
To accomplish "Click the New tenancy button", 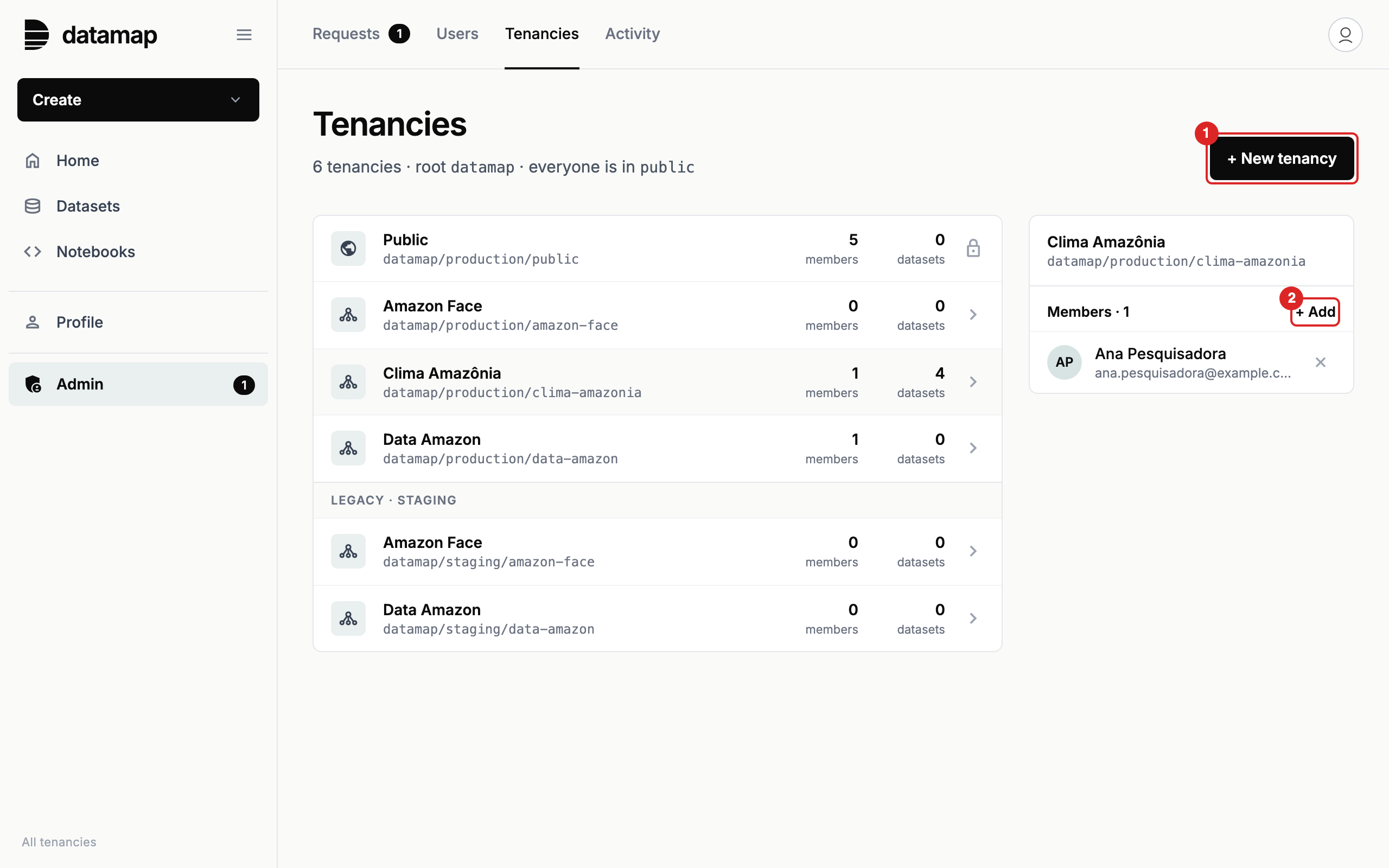I will coord(1282,158).
